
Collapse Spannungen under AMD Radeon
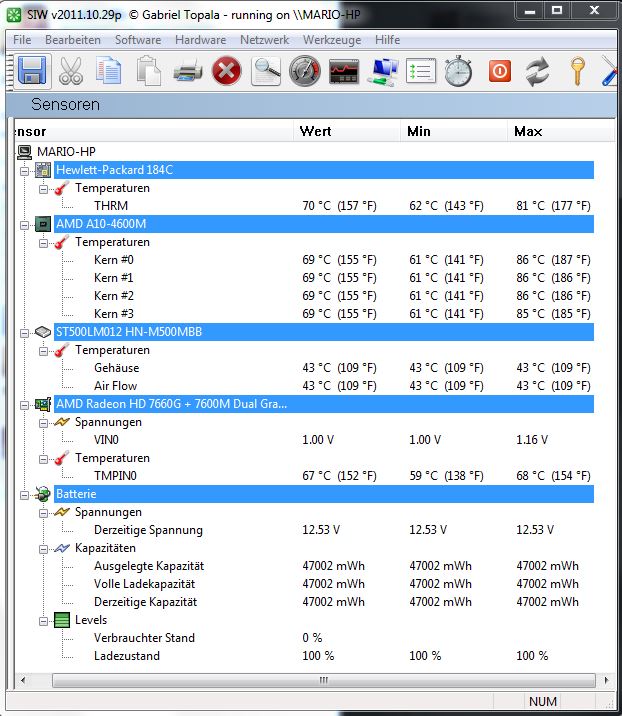[43, 423]
